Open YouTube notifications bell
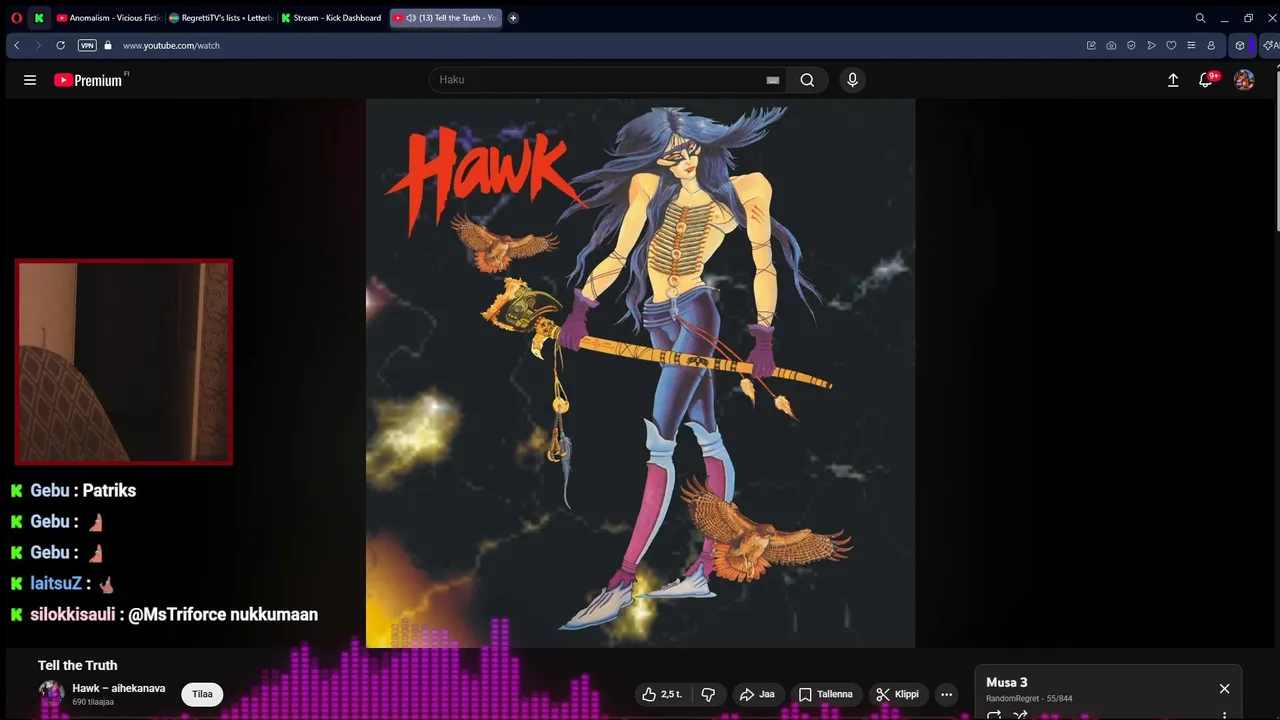This screenshot has height=720, width=1280. click(x=1206, y=80)
